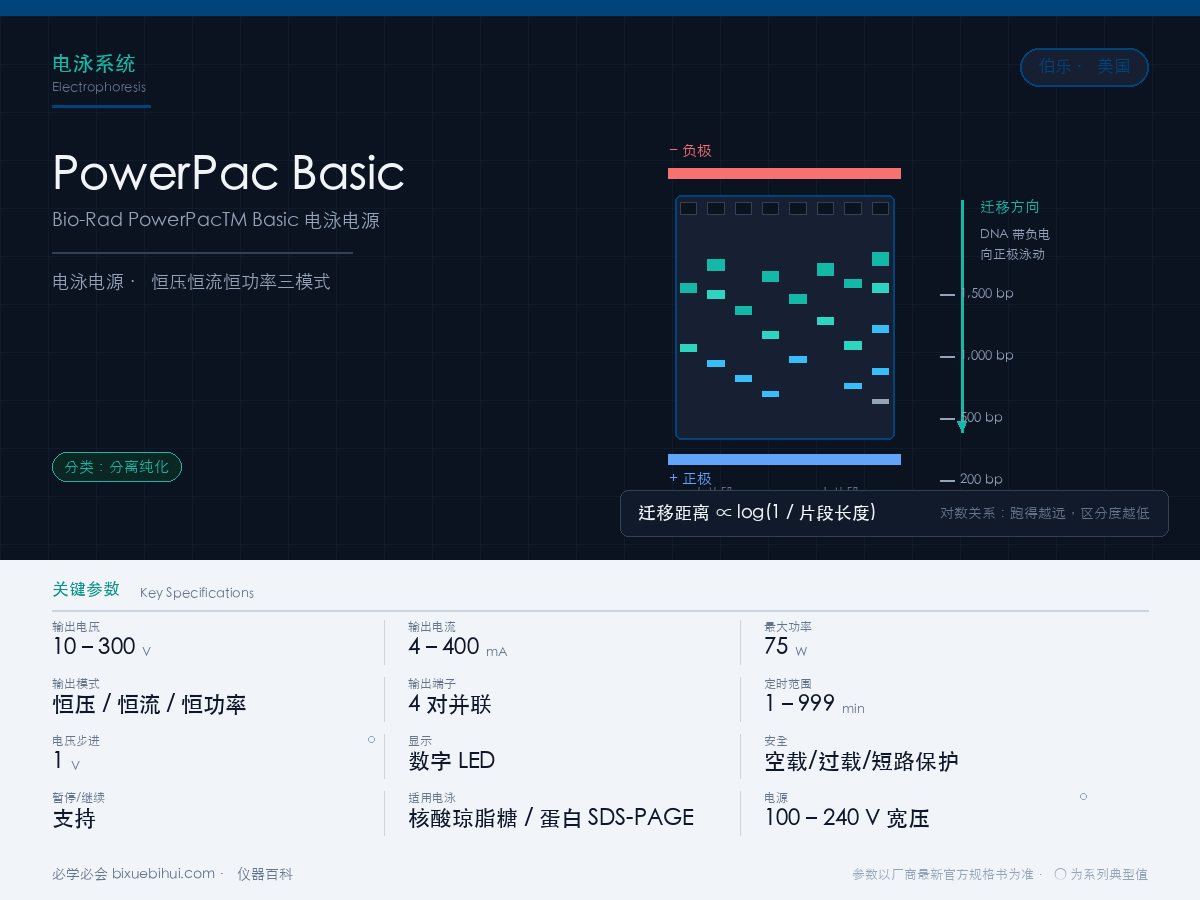Select the 电泳系统 header title
The image size is (1200, 900).
coord(94,64)
